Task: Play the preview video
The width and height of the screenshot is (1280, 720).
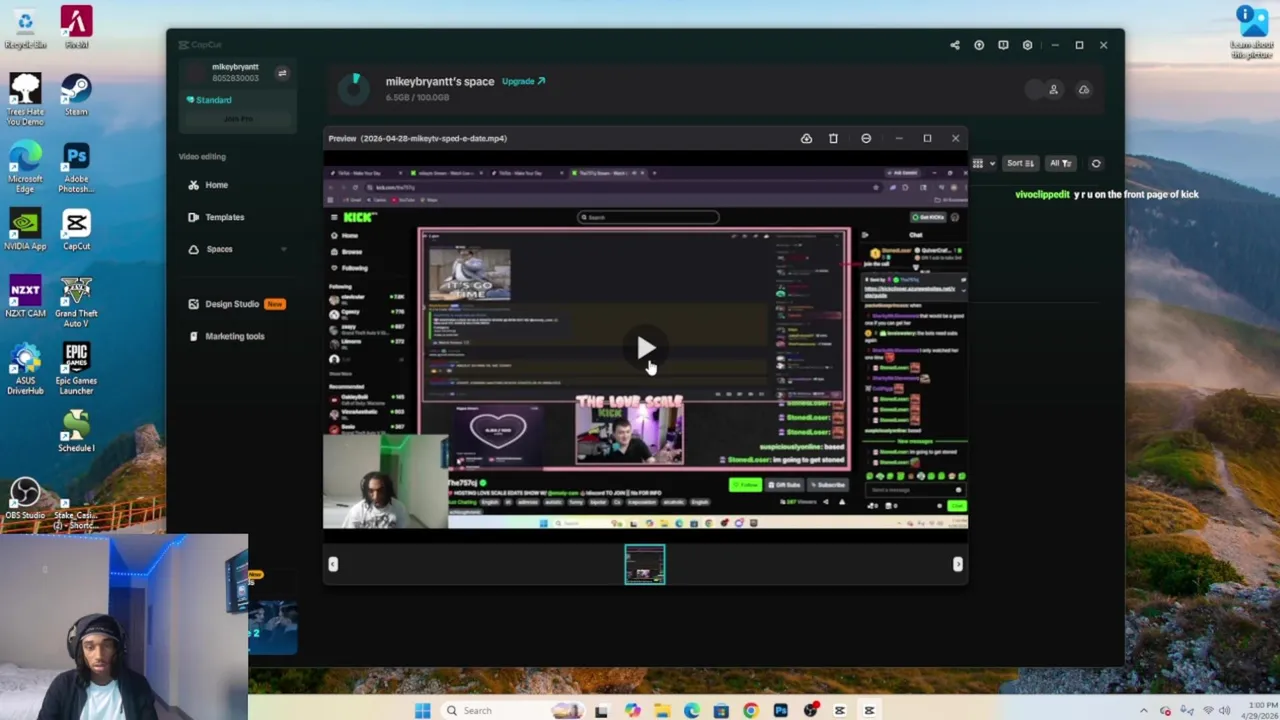Action: pyautogui.click(x=645, y=348)
